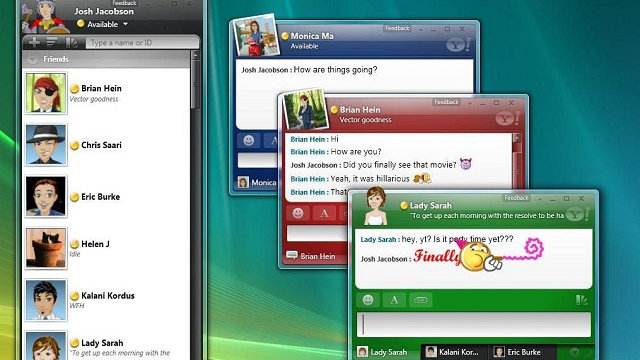
Task: Switch to the Kalani Kor... conversation tab
Action: [x=453, y=352]
